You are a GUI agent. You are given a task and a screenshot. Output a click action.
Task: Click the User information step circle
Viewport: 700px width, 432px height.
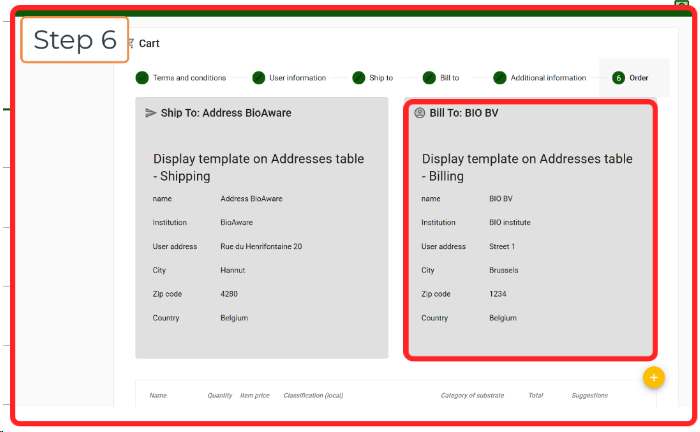point(259,78)
